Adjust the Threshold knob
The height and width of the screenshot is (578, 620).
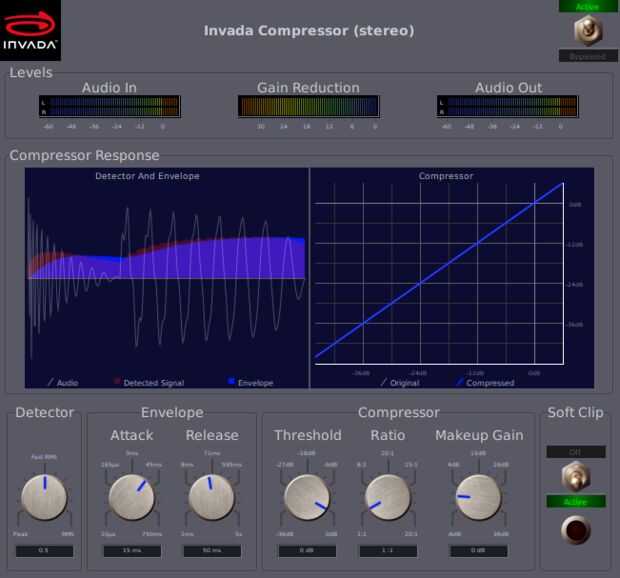[x=307, y=497]
